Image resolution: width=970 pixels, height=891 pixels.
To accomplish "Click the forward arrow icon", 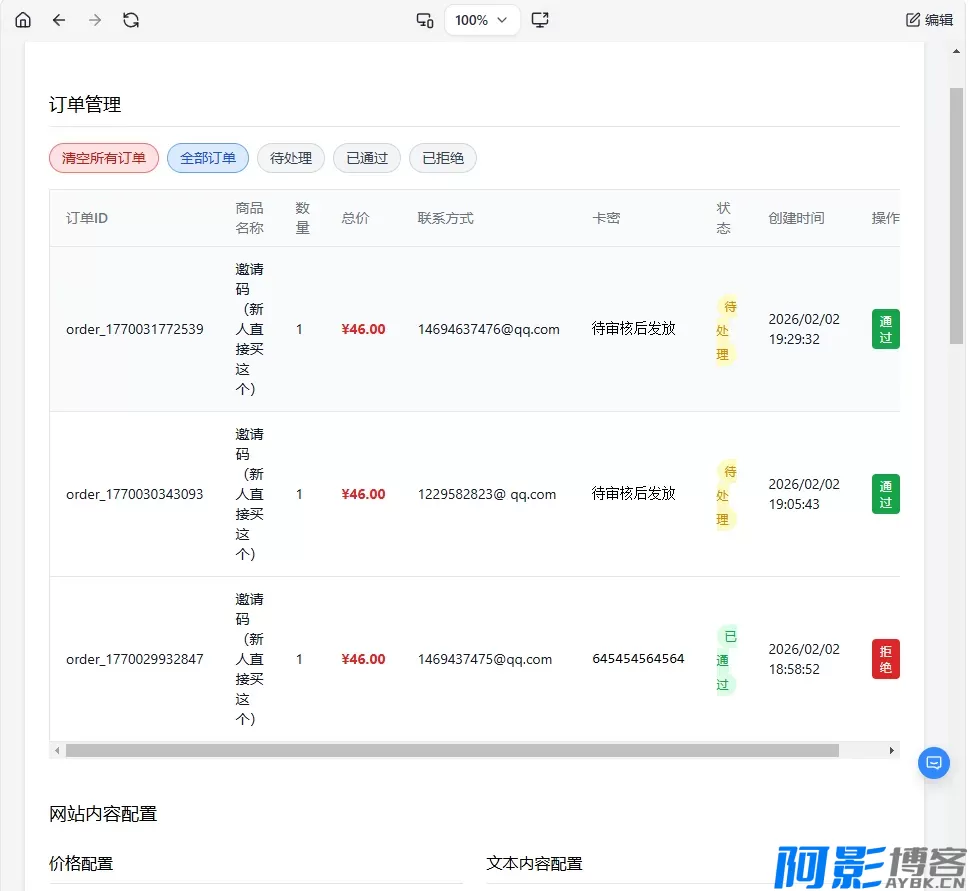I will (95, 20).
